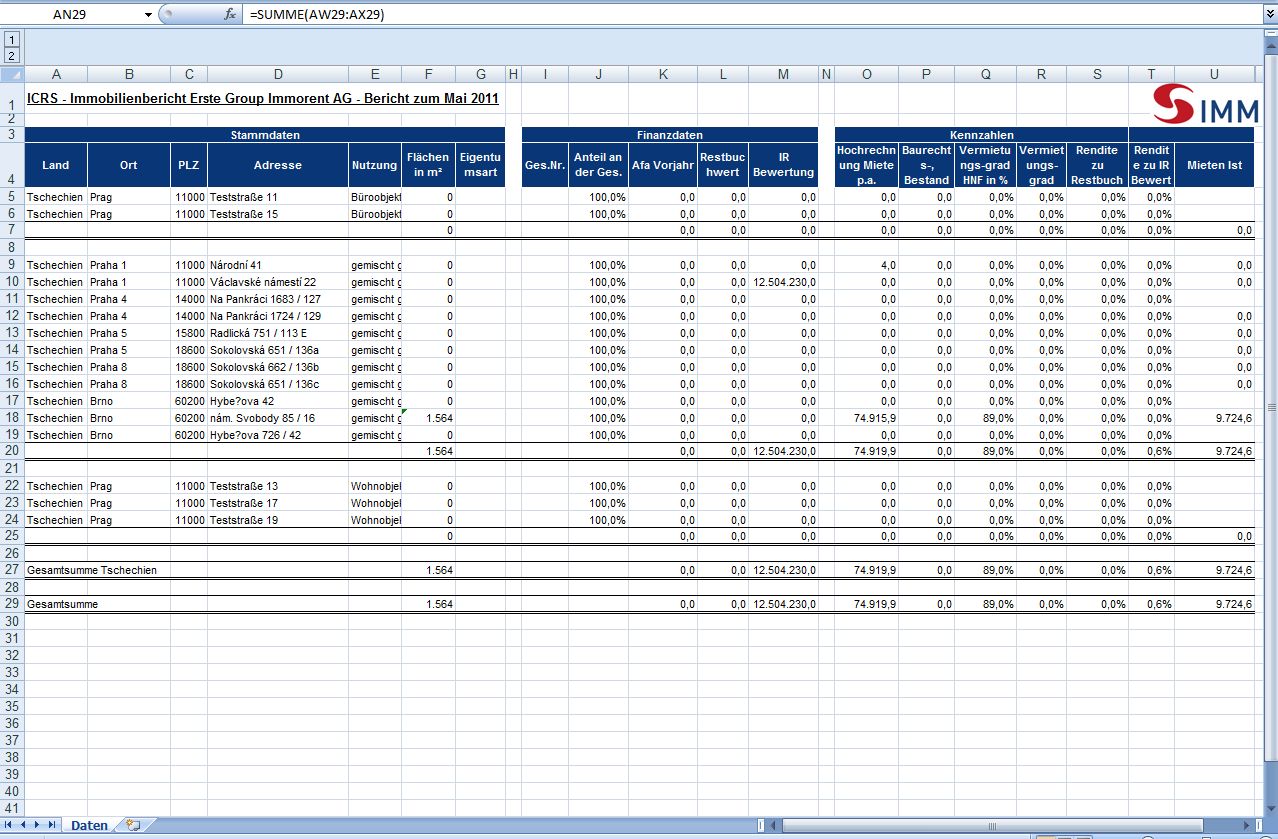The height and width of the screenshot is (839, 1278).
Task: Select the 'Hochrechnung Miete p.a.' header cell
Action: tap(866, 165)
